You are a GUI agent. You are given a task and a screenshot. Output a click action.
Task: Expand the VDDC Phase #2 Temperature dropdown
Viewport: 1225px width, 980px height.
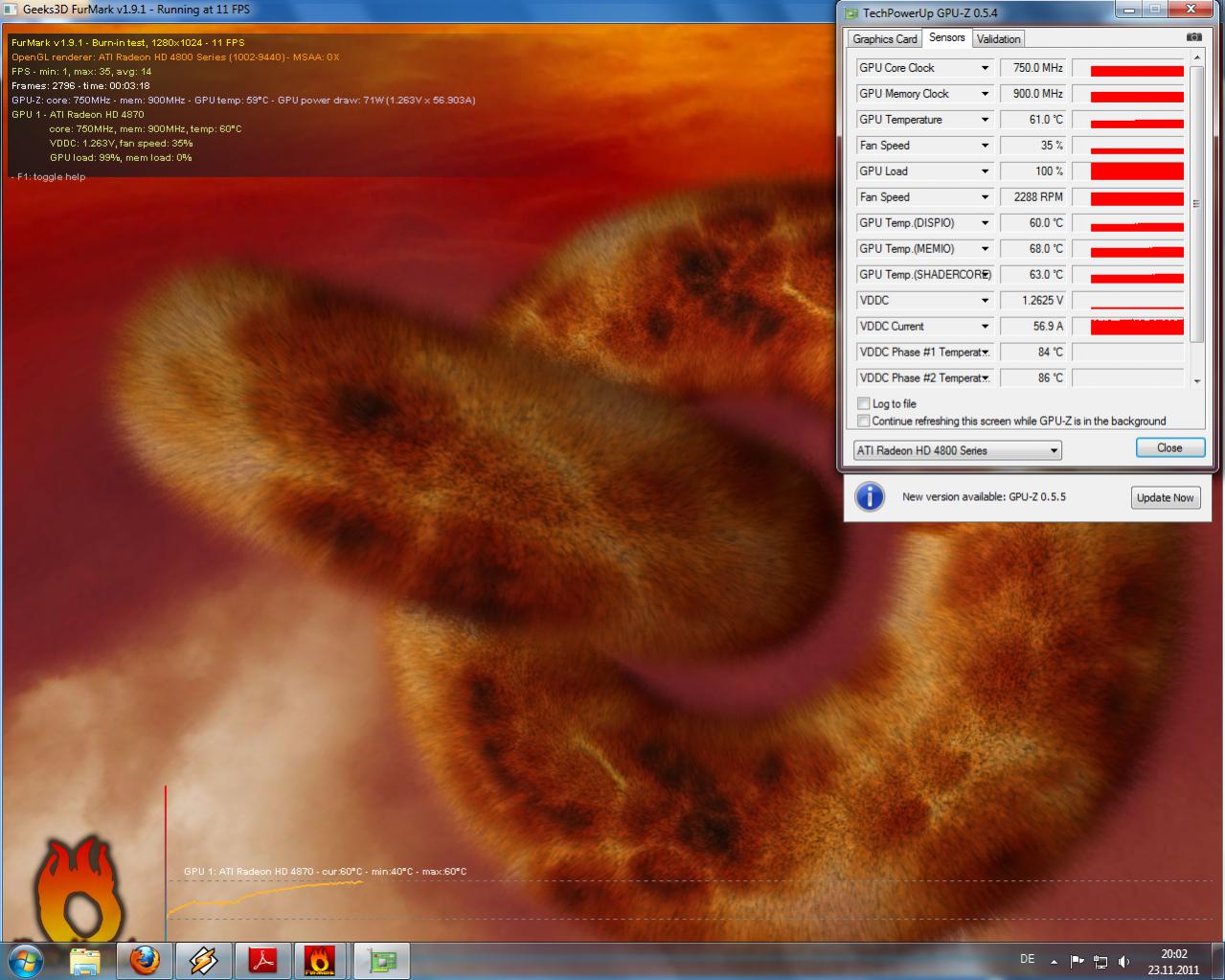click(x=985, y=378)
